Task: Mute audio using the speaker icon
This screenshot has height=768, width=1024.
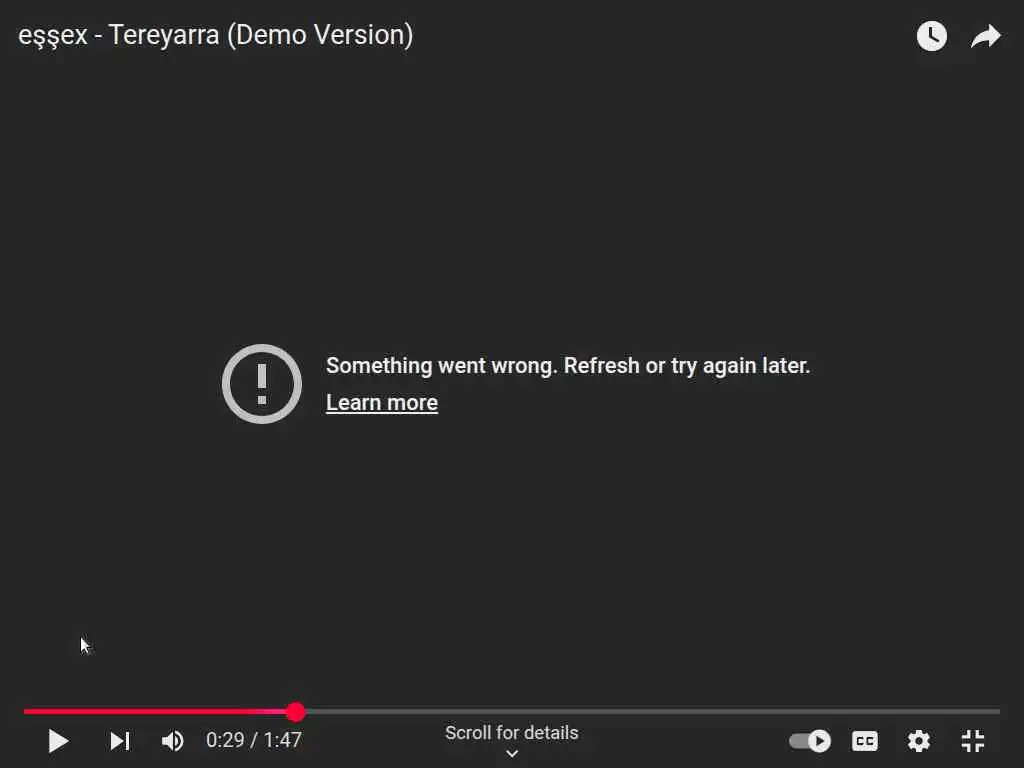Action: [172, 741]
